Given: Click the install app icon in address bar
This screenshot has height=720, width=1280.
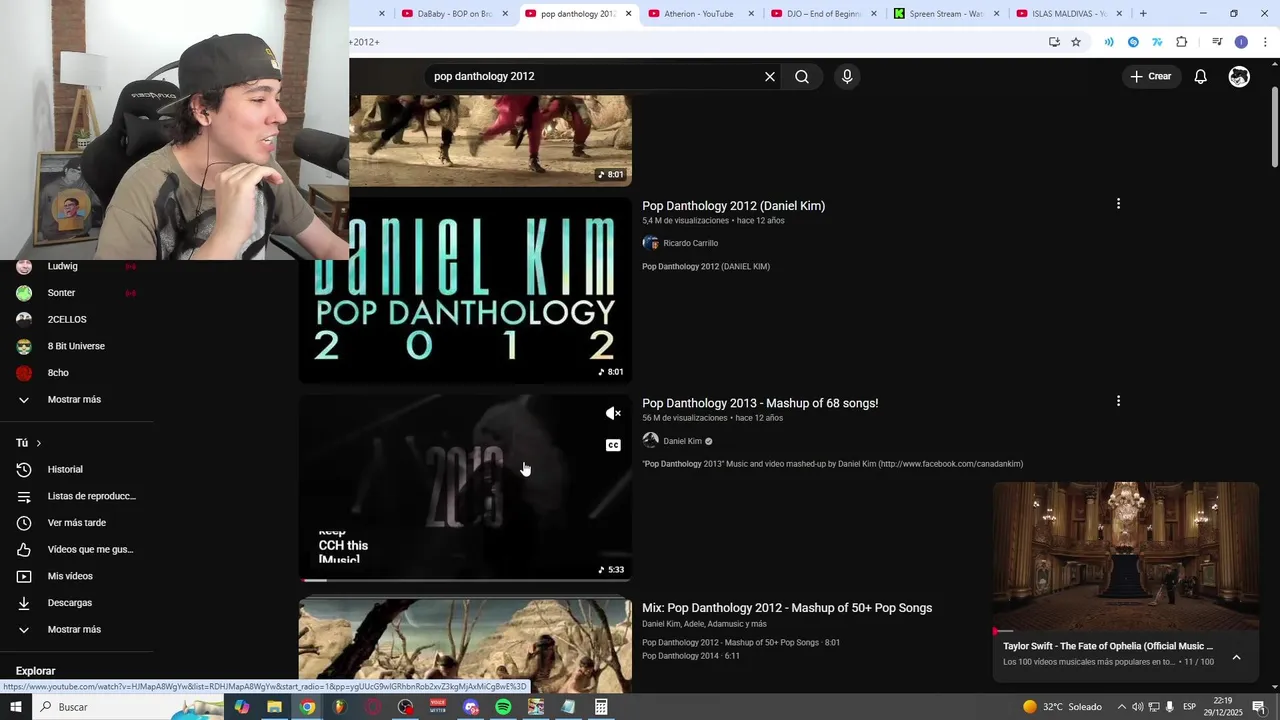Looking at the screenshot, I should 1054,42.
